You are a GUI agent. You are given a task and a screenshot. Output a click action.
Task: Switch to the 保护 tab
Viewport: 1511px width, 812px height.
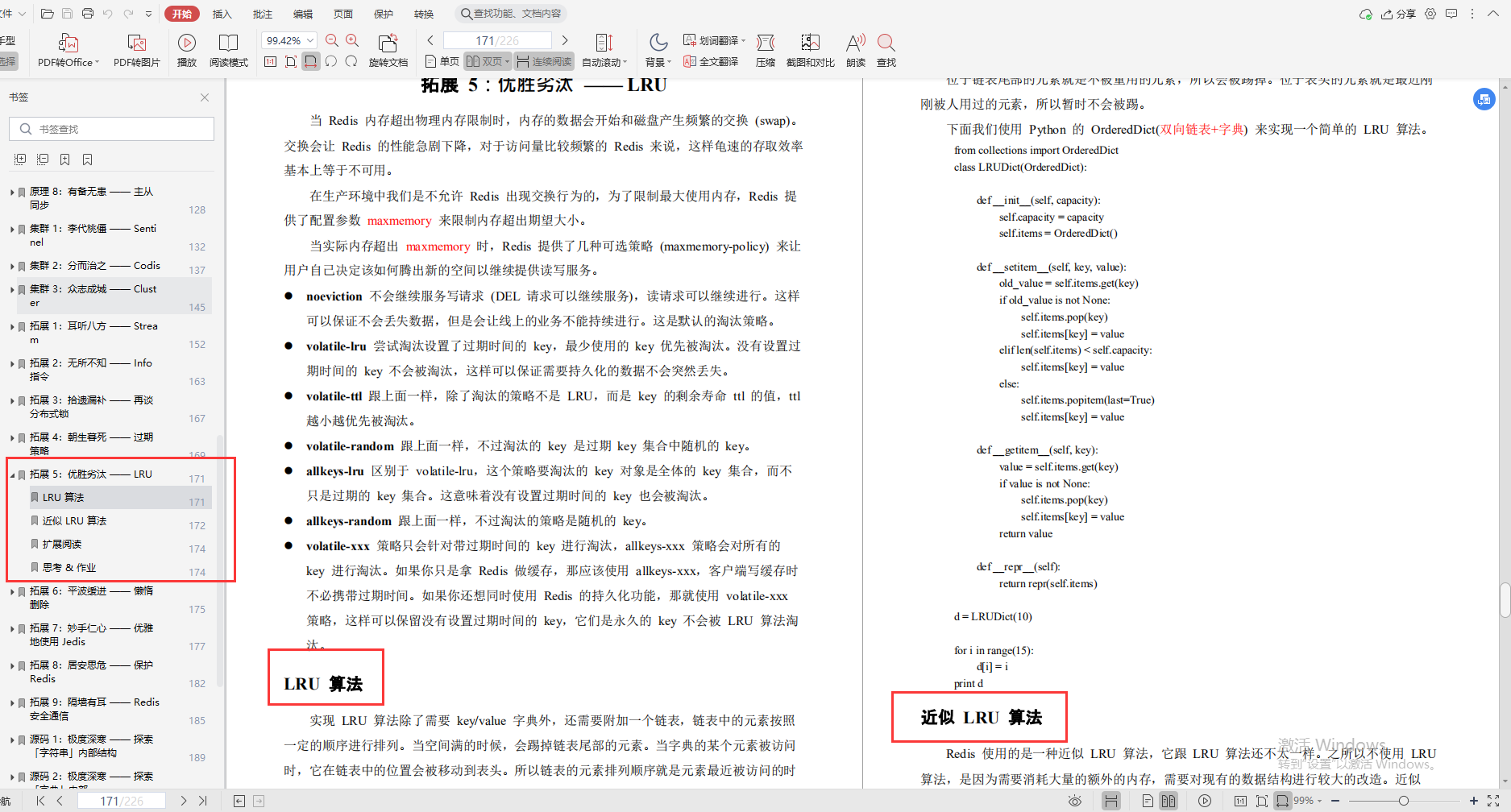[384, 14]
